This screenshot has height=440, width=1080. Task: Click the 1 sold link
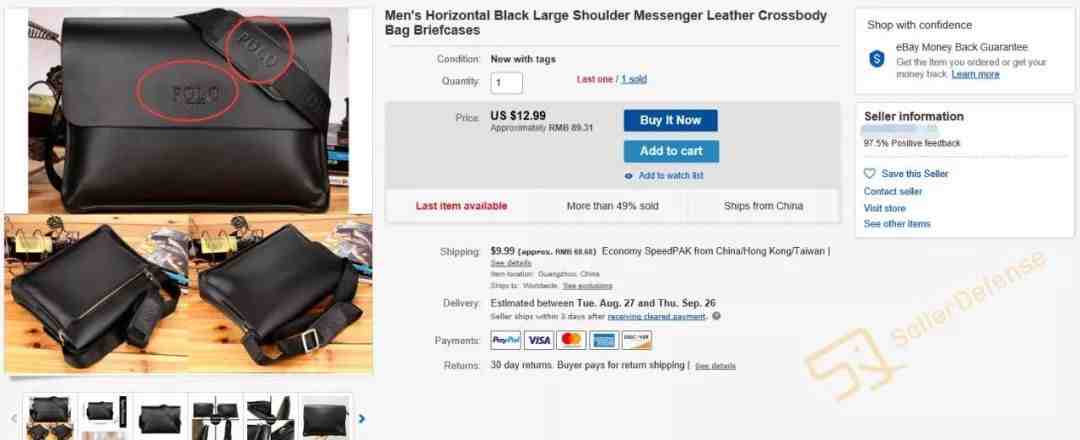pyautogui.click(x=634, y=79)
